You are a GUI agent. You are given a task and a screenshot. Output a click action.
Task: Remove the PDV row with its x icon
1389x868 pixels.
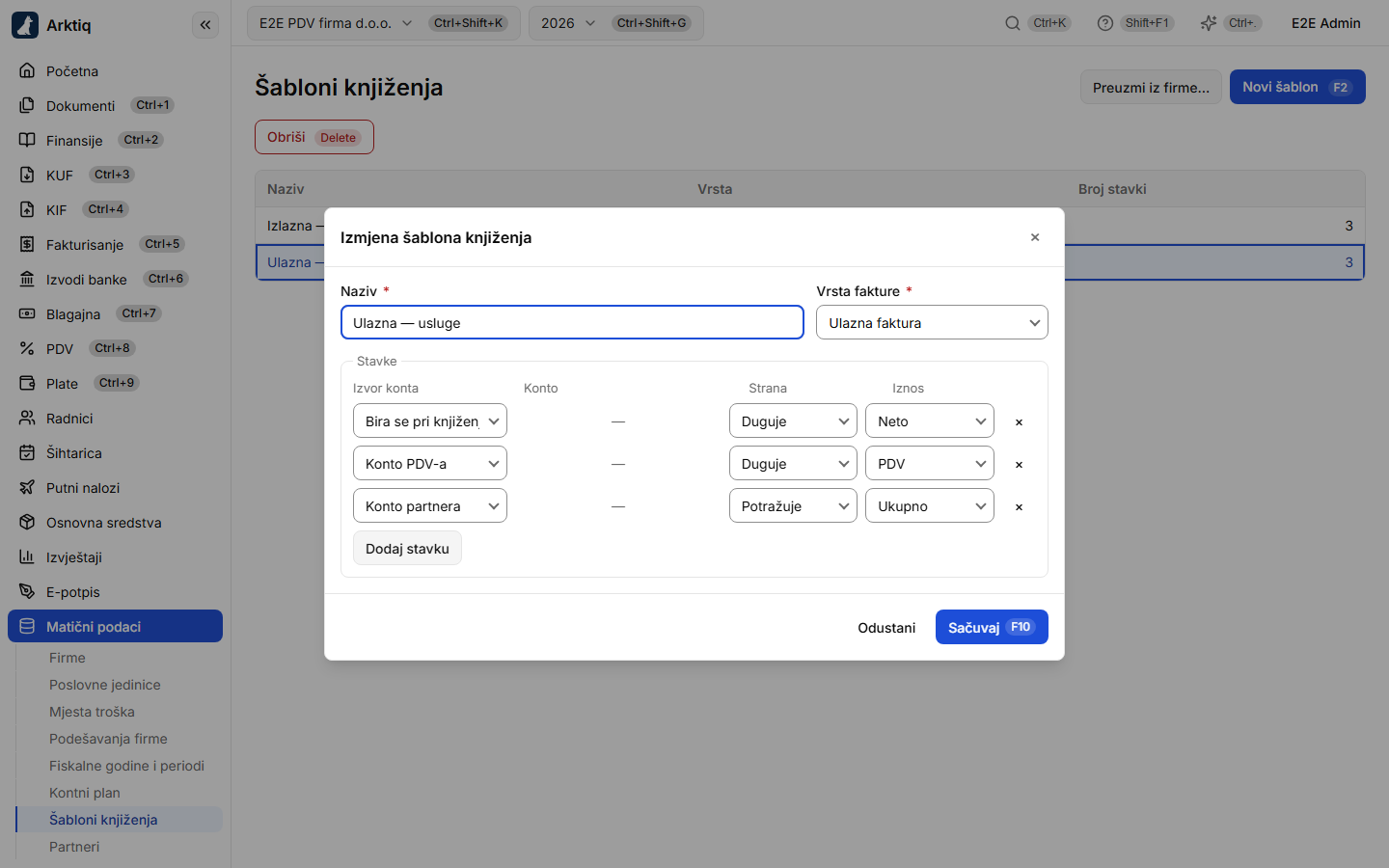pyautogui.click(x=1019, y=464)
